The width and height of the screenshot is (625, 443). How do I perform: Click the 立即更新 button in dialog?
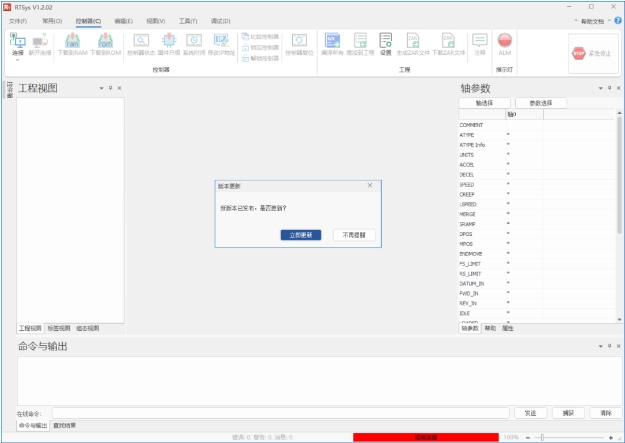tap(301, 235)
